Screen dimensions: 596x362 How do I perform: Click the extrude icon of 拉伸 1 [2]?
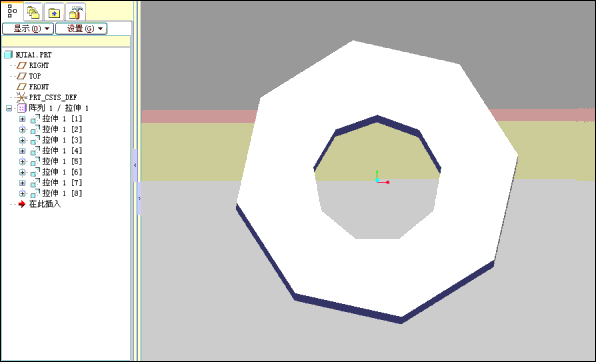(x=35, y=130)
